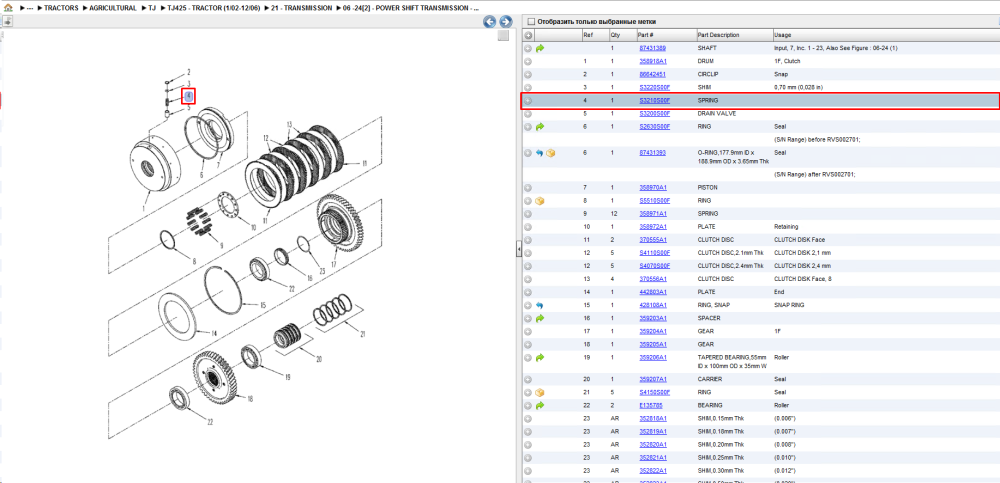Click the 'SHIM,0.25mm Thk' description cell

(x=721, y=457)
